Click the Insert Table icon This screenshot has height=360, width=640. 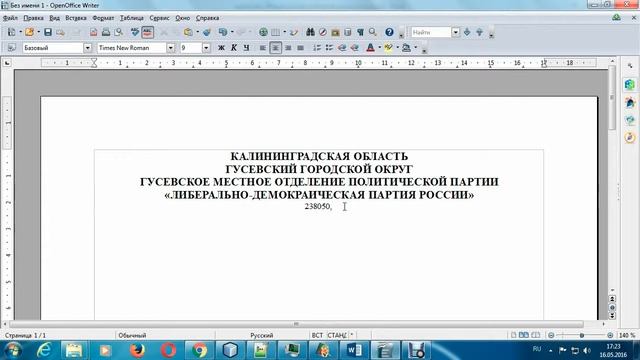(276, 32)
